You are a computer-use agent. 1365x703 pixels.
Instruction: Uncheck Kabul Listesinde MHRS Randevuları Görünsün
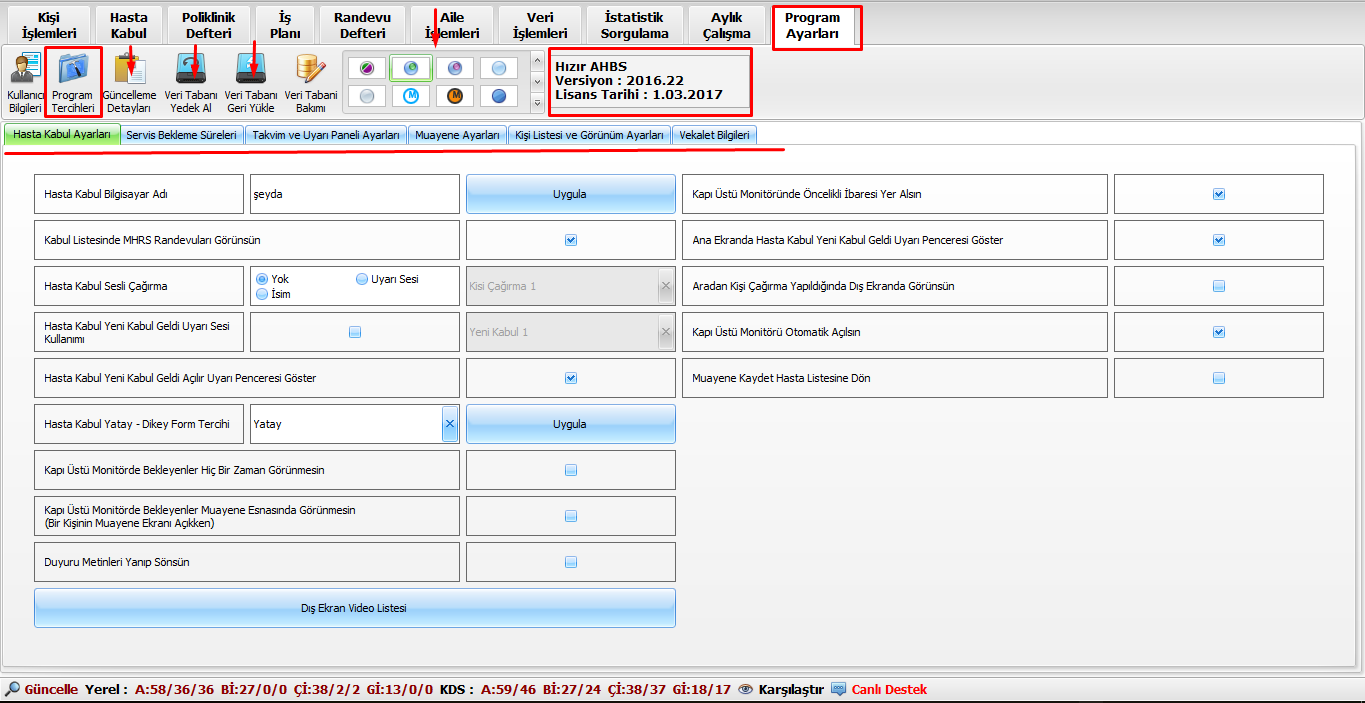pos(571,240)
